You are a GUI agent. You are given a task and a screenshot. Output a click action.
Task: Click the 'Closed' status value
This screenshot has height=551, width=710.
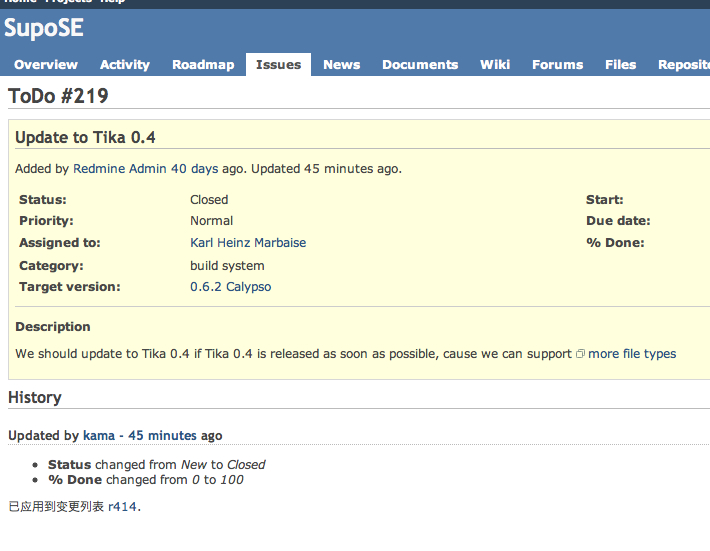click(209, 200)
